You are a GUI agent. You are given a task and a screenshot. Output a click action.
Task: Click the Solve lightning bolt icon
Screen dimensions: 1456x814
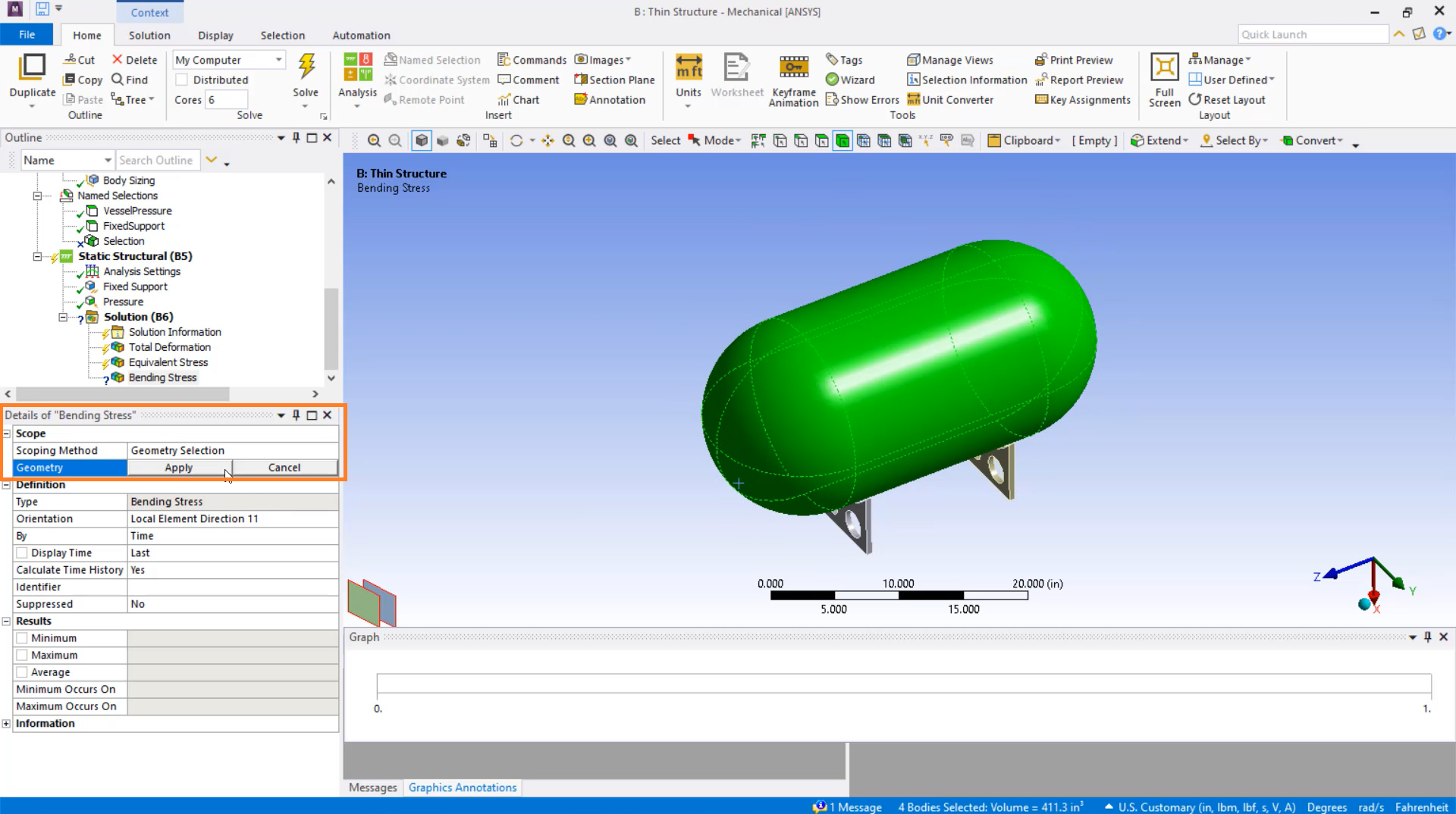306,68
